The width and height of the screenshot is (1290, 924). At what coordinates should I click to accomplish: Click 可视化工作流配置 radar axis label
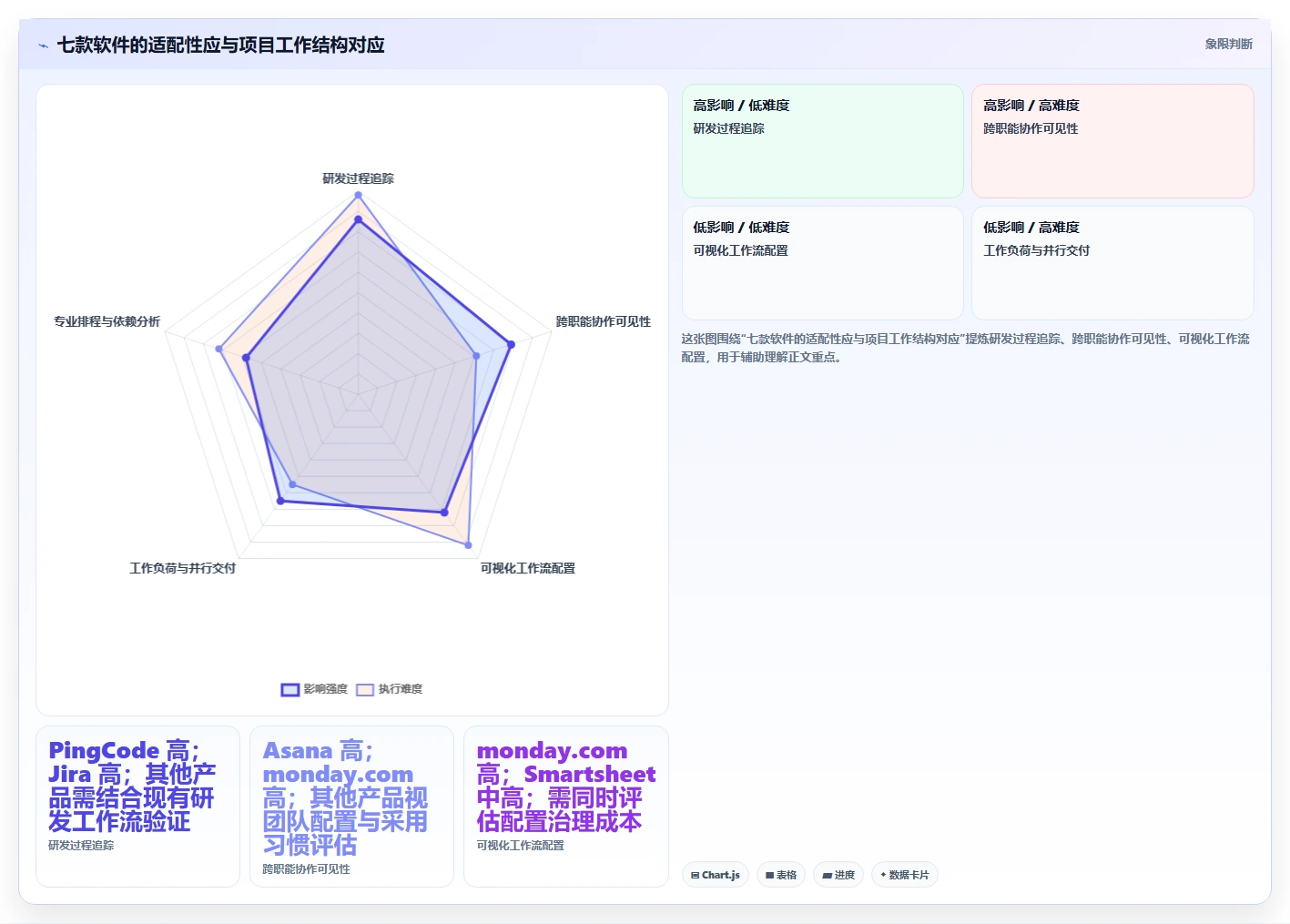528,568
